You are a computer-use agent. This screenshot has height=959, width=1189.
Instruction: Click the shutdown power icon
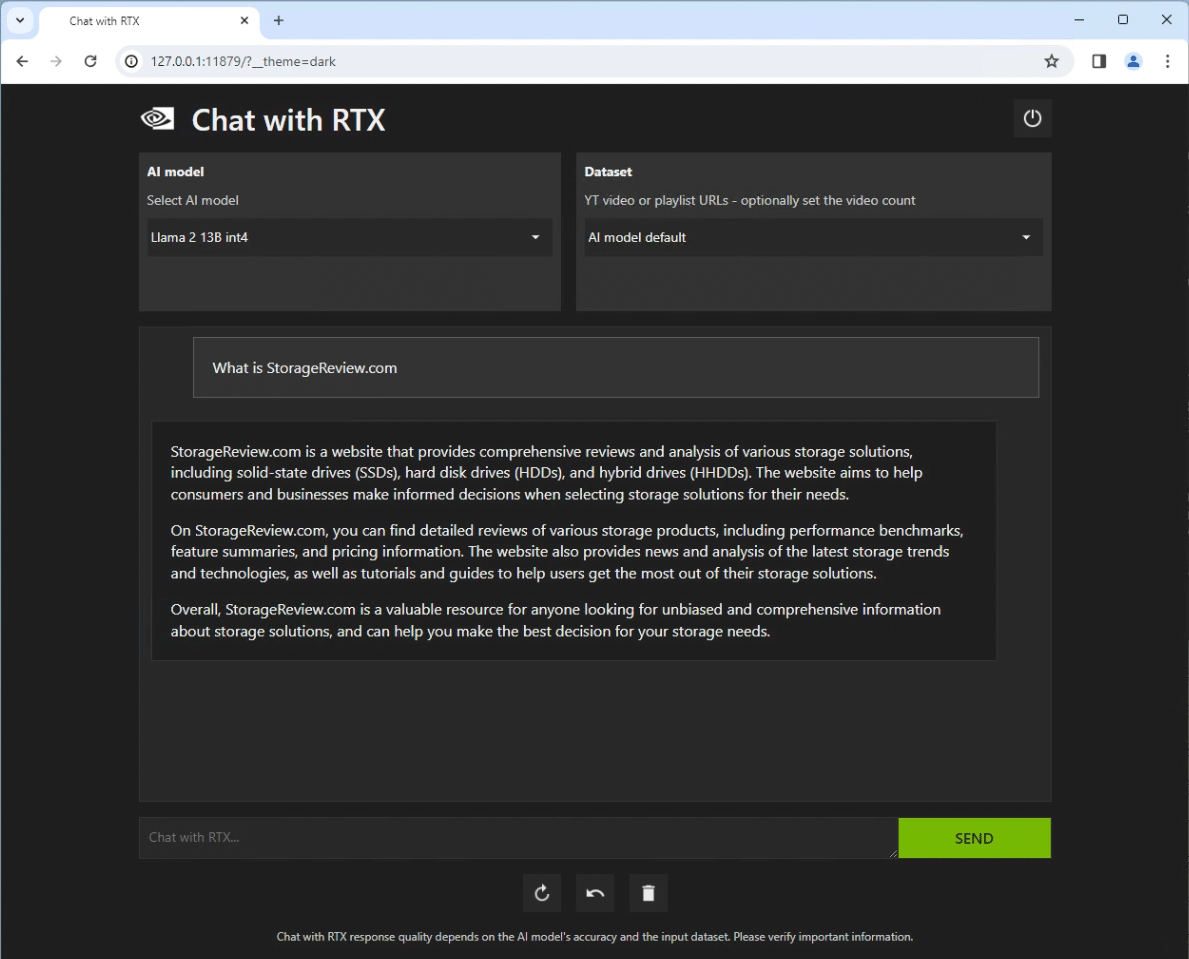(1032, 118)
